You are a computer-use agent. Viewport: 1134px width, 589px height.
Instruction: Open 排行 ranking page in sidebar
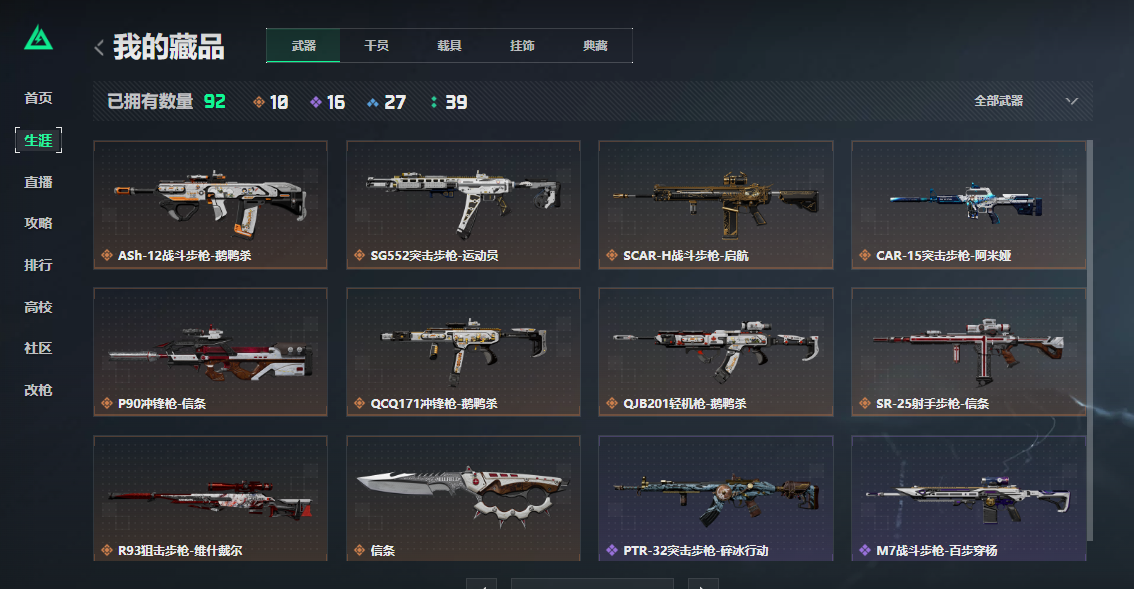pyautogui.click(x=38, y=265)
